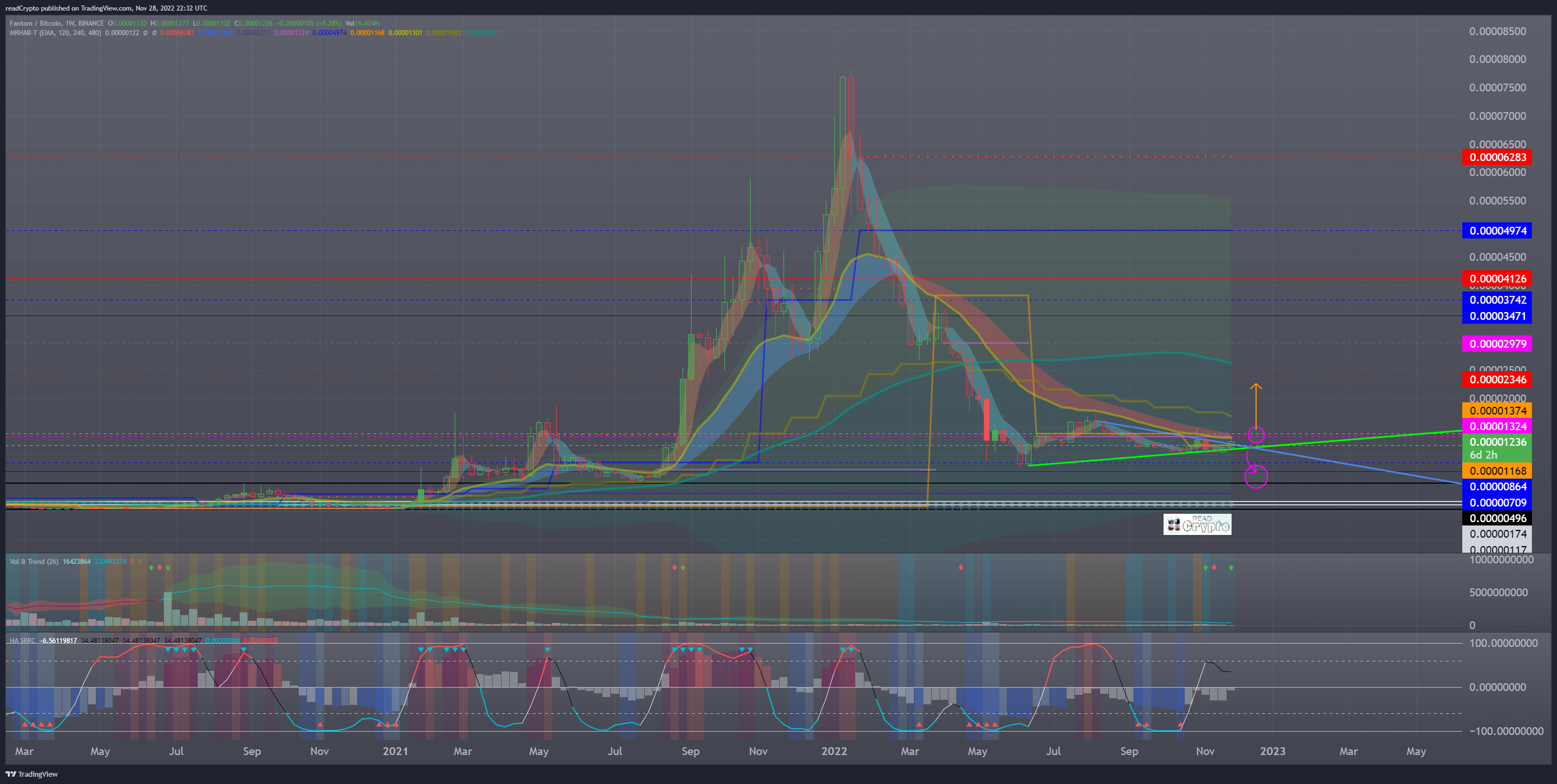Click the blue 0.00003742 price axis label

tap(1497, 300)
